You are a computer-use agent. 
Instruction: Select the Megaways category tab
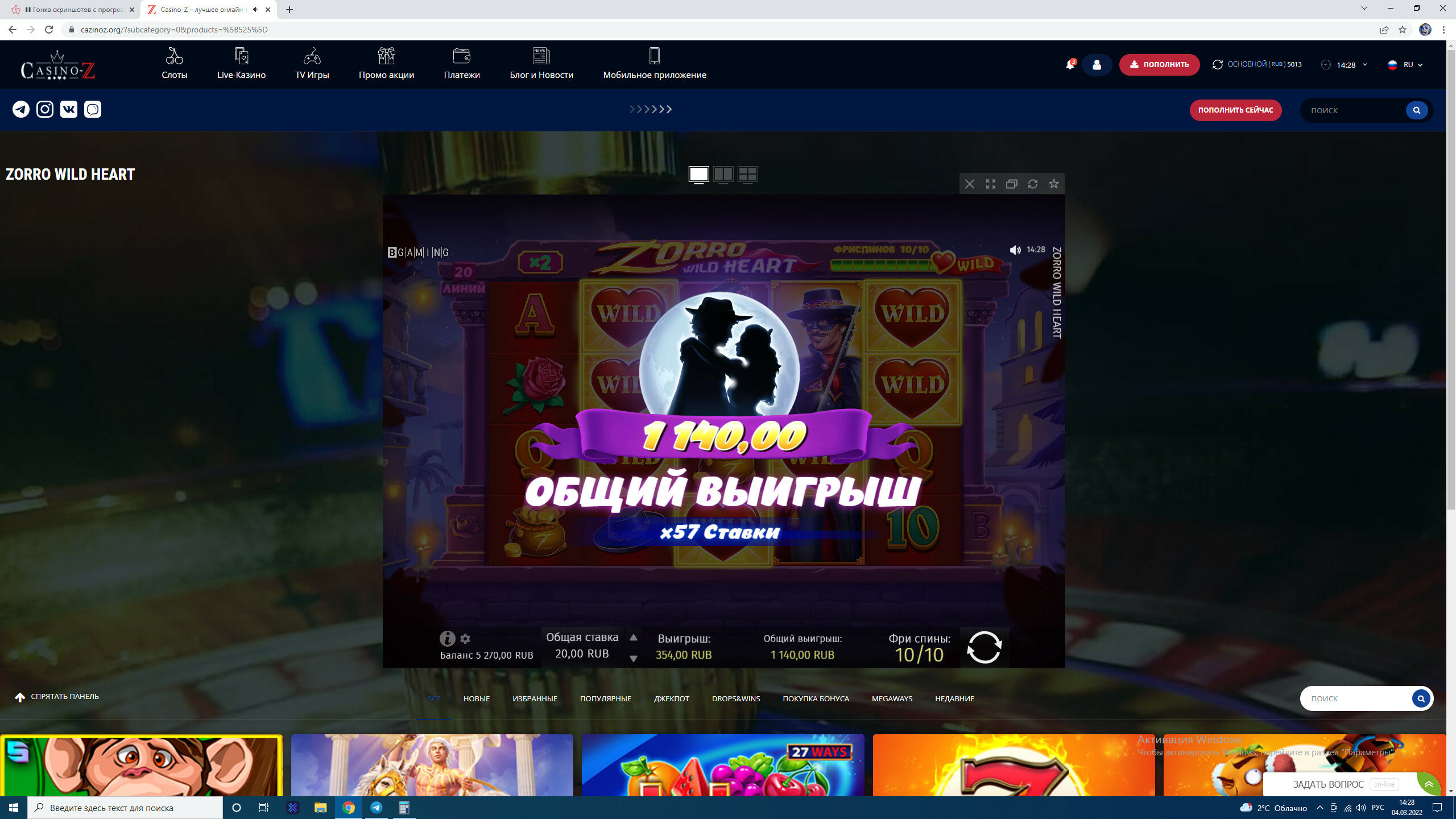(x=891, y=698)
